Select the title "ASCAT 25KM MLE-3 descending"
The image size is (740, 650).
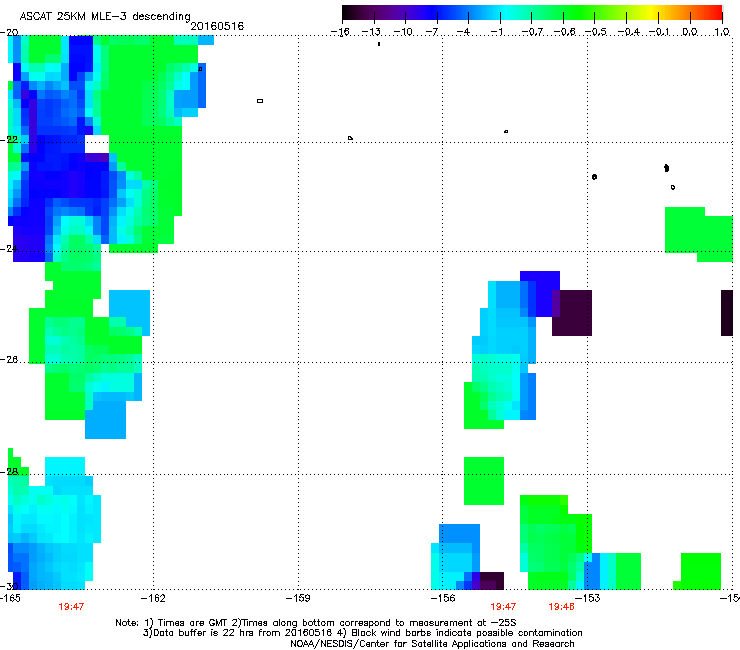point(105,16)
